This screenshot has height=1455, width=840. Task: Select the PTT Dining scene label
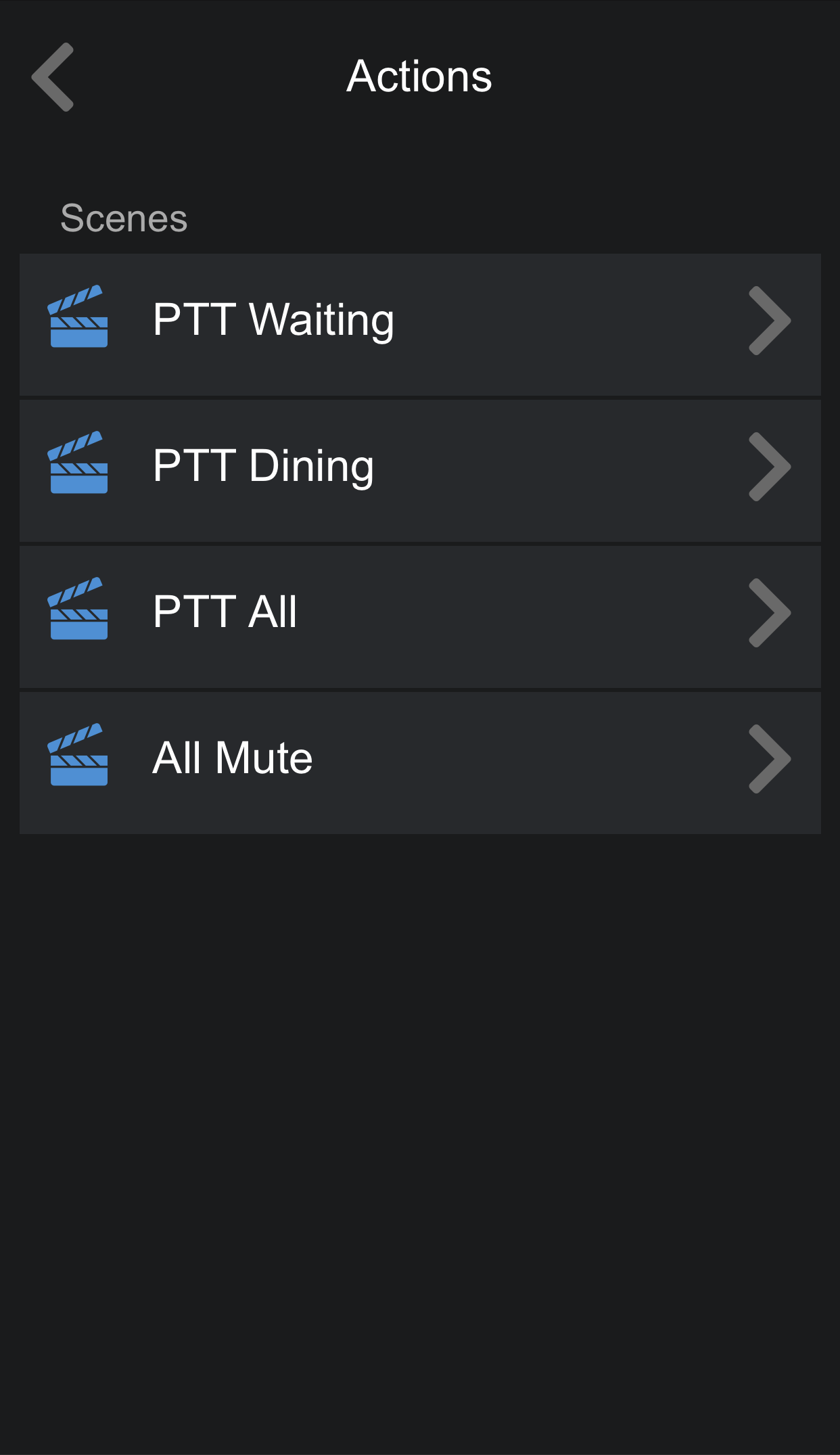[263, 465]
